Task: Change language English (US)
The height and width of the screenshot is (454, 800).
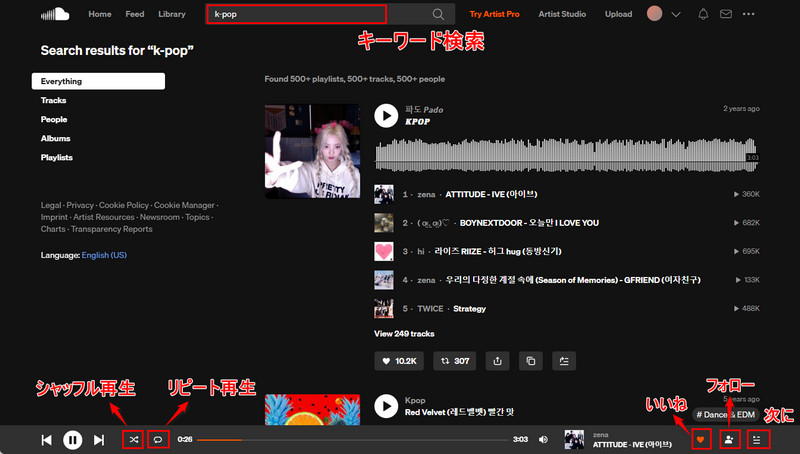Action: pyautogui.click(x=104, y=255)
